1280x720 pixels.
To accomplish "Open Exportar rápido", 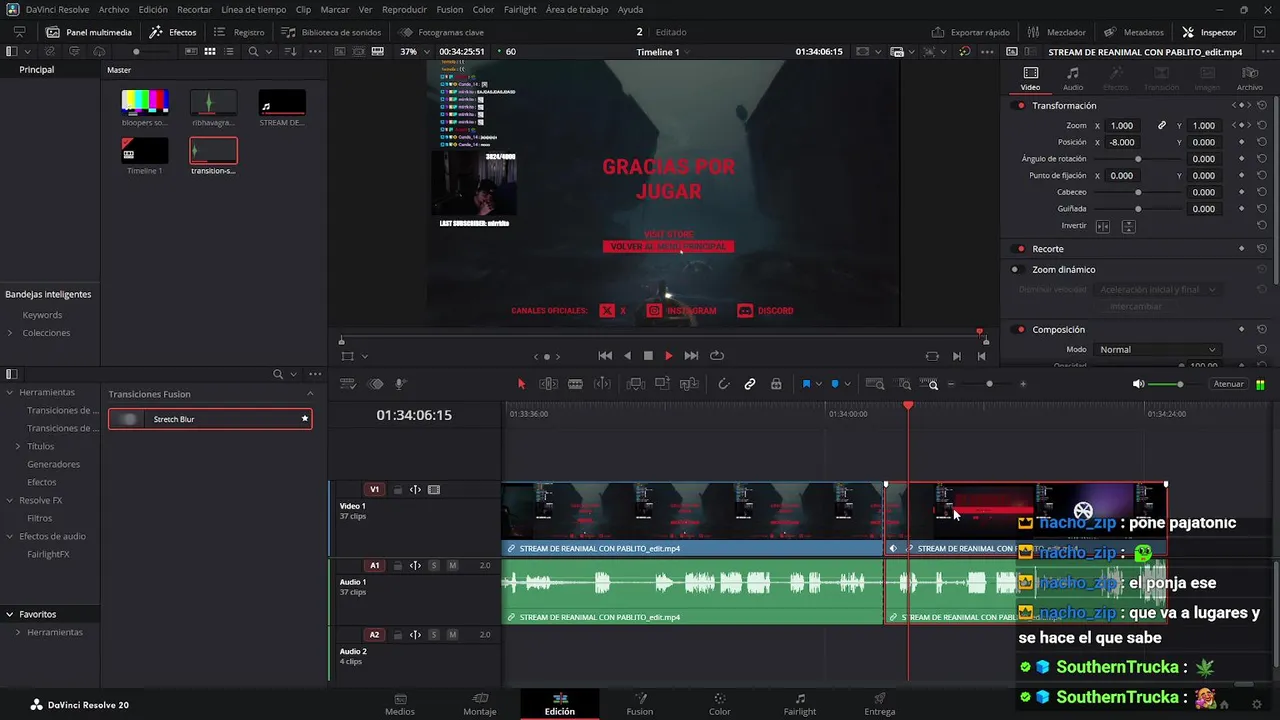I will tap(970, 32).
